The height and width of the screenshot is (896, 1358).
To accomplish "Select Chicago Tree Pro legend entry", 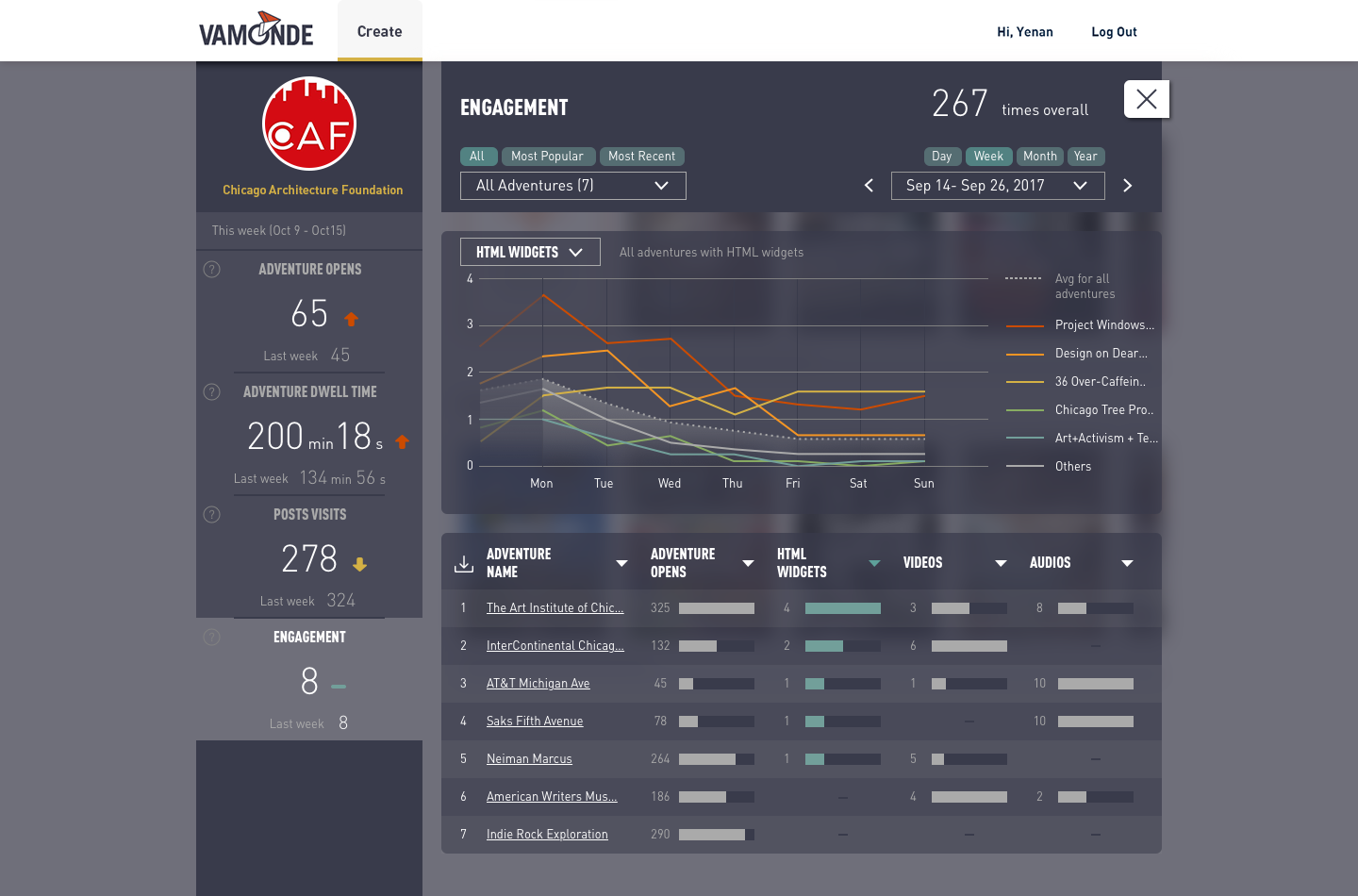I will click(1081, 410).
